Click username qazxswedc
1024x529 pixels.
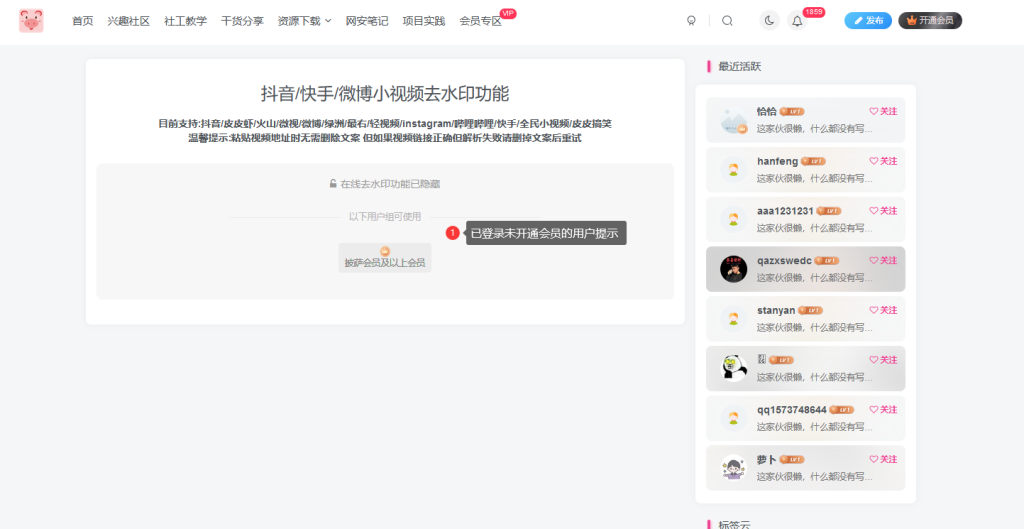click(x=784, y=261)
